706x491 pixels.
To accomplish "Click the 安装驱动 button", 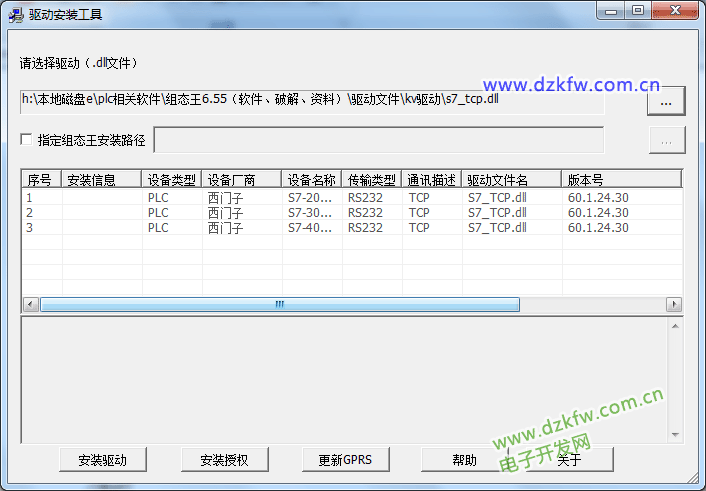I will (x=103, y=459).
